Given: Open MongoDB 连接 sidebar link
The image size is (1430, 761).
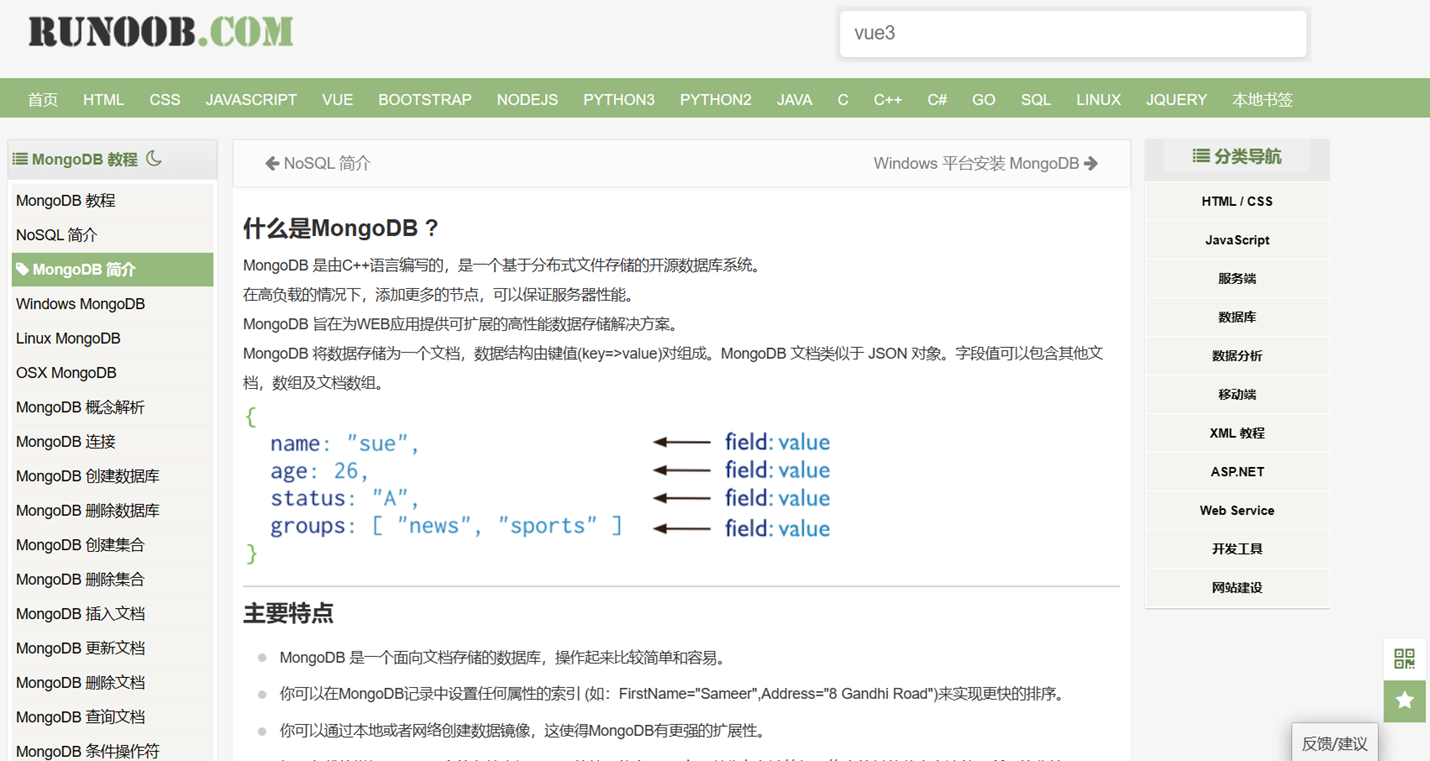Looking at the screenshot, I should (x=112, y=442).
